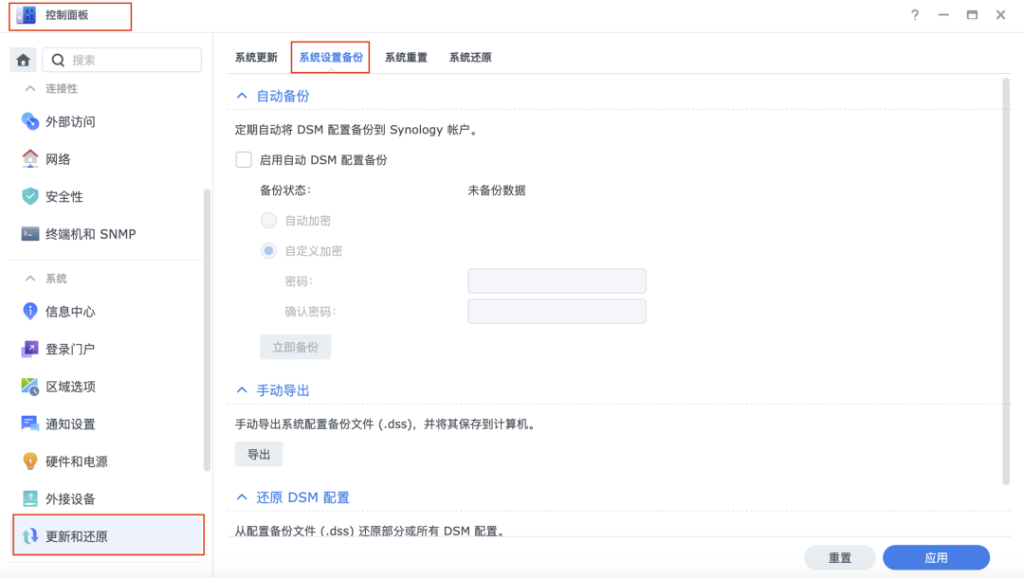1024x578 pixels.
Task: Collapse the 手动导出 section
Action: click(241, 390)
